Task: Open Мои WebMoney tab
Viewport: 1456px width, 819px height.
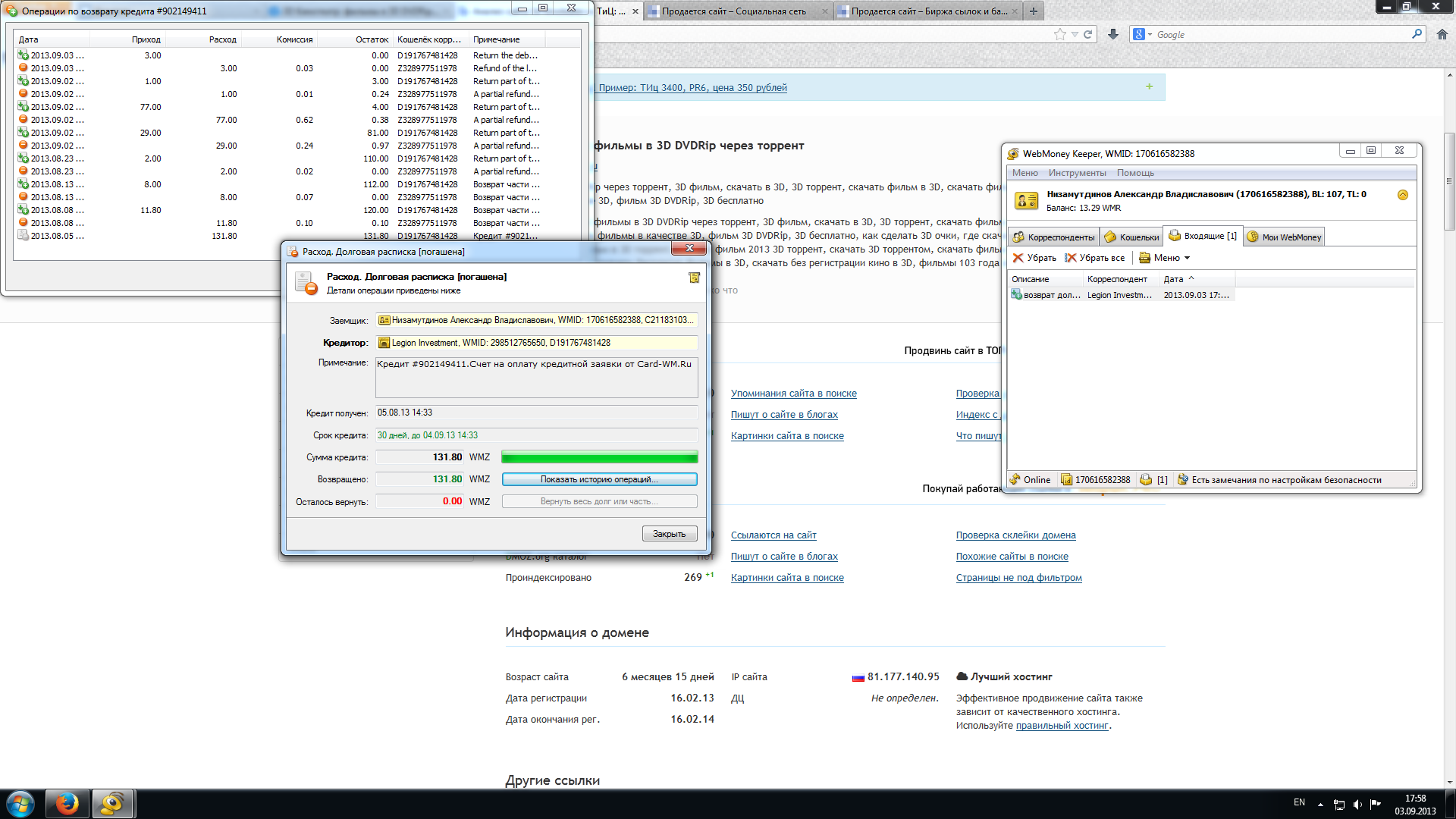Action: pyautogui.click(x=1284, y=237)
